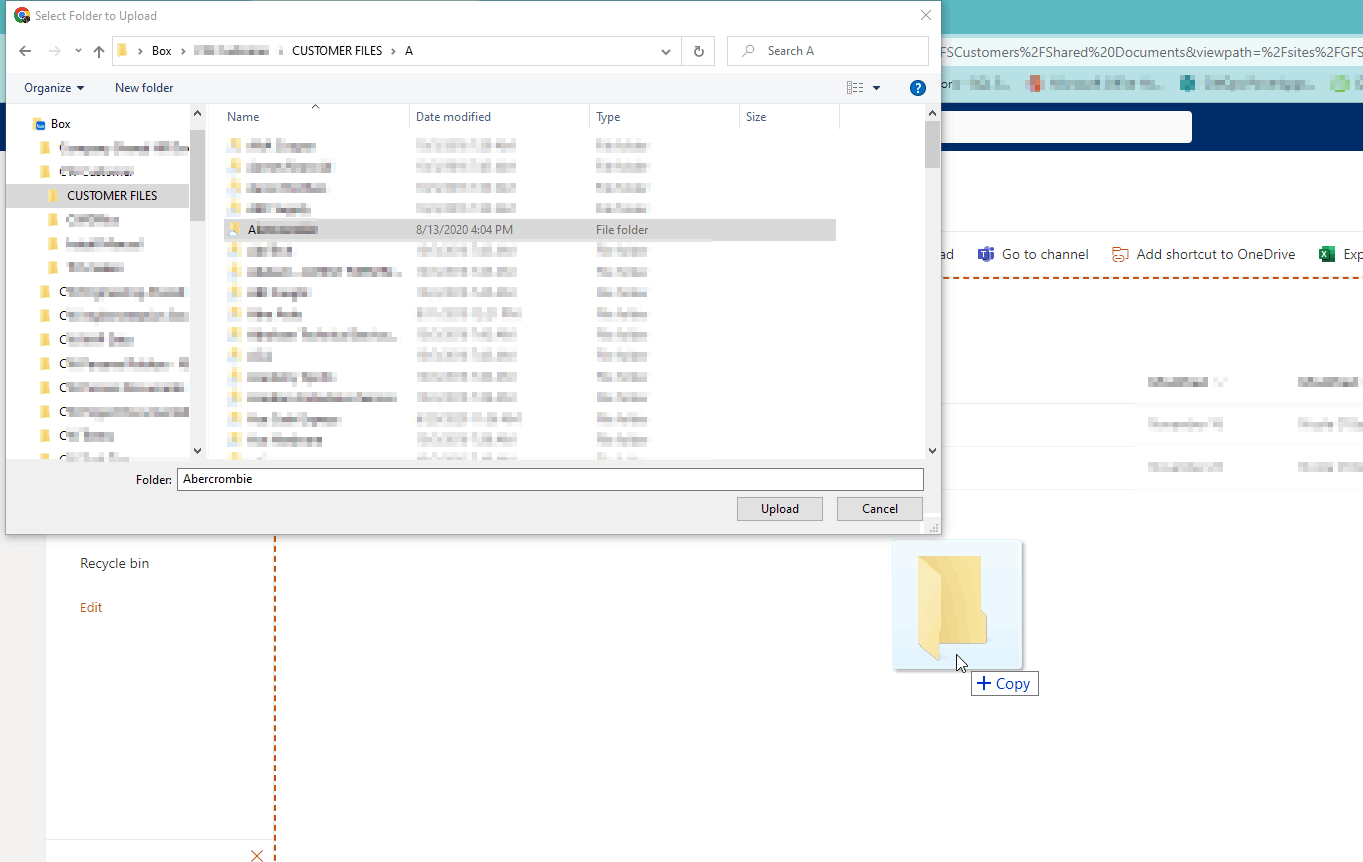Click the Folder name input field
The width and height of the screenshot is (1363, 862).
tap(550, 479)
